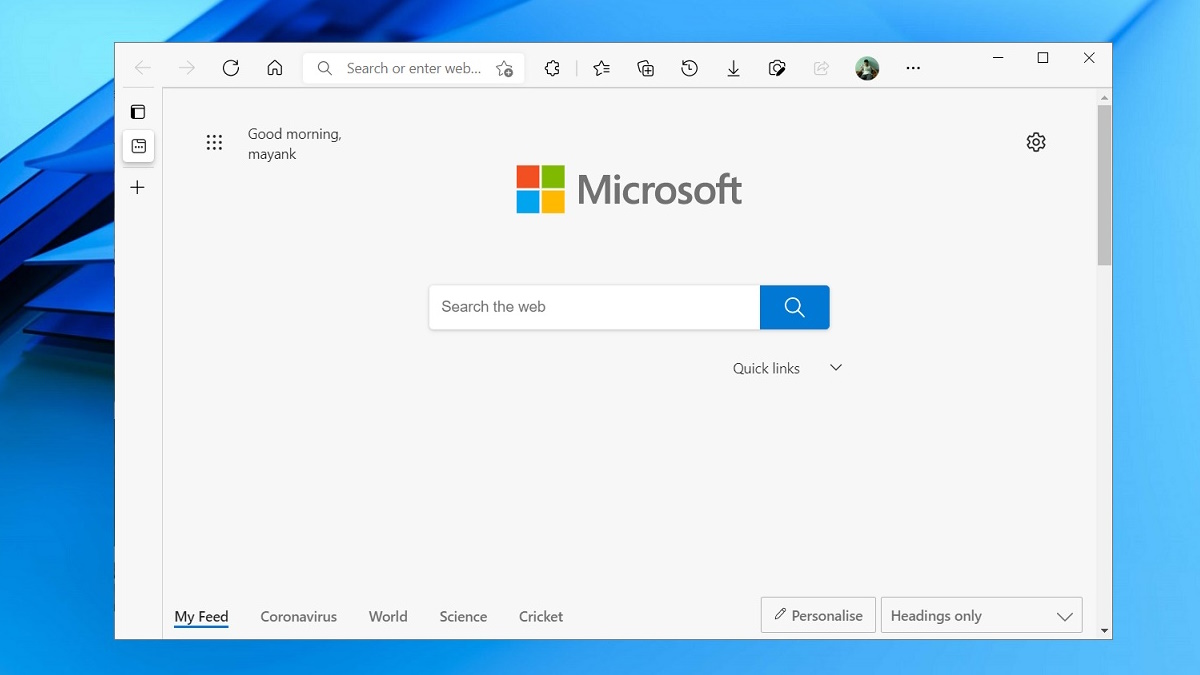Add page to favorites star icon
This screenshot has height=675, width=1200.
coord(505,69)
